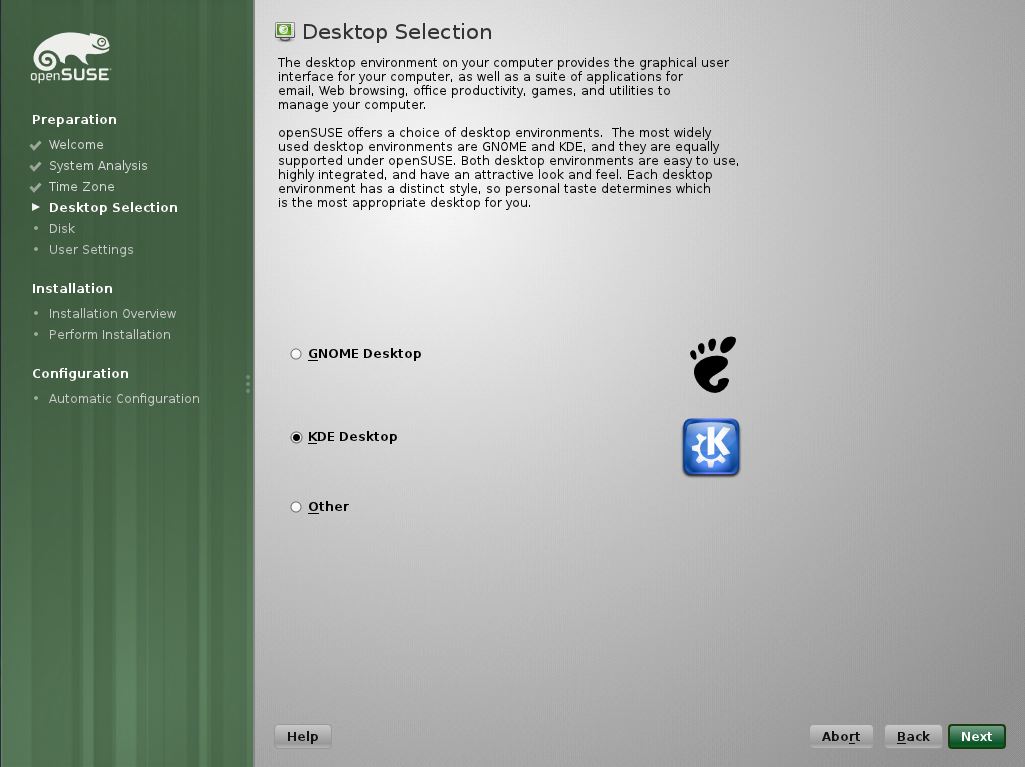Image resolution: width=1025 pixels, height=767 pixels.
Task: Click the GNOME footprint logo
Action: coord(713,365)
